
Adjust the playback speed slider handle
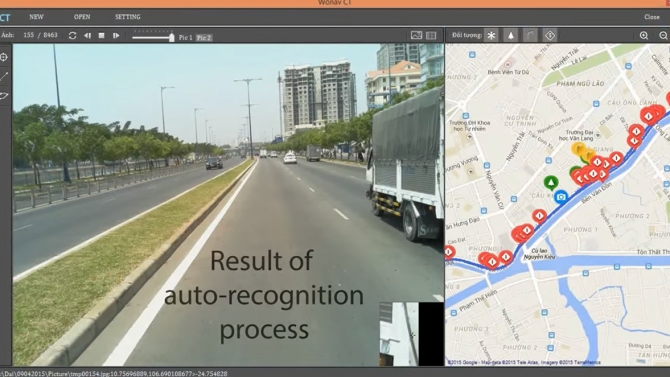tap(171, 37)
